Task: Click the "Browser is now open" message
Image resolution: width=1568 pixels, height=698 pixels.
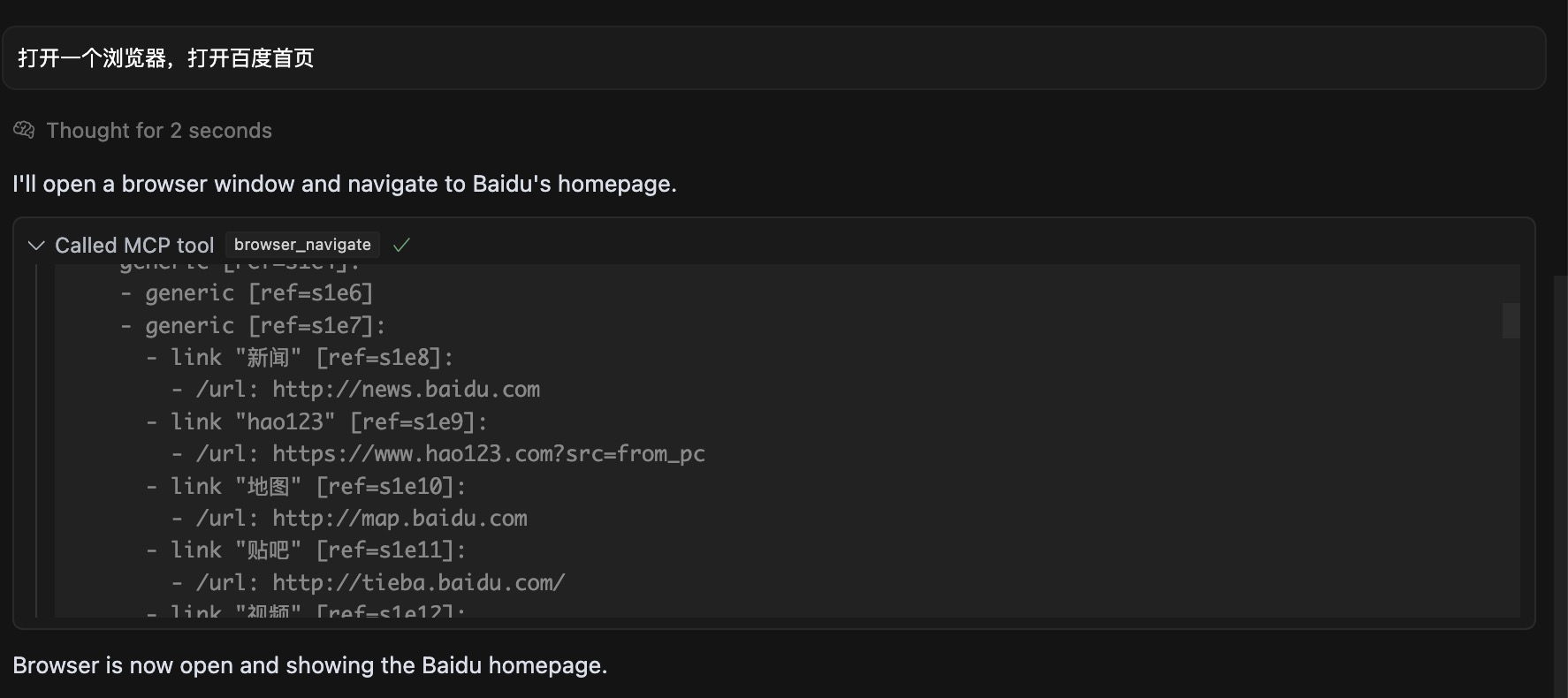Action: click(310, 665)
